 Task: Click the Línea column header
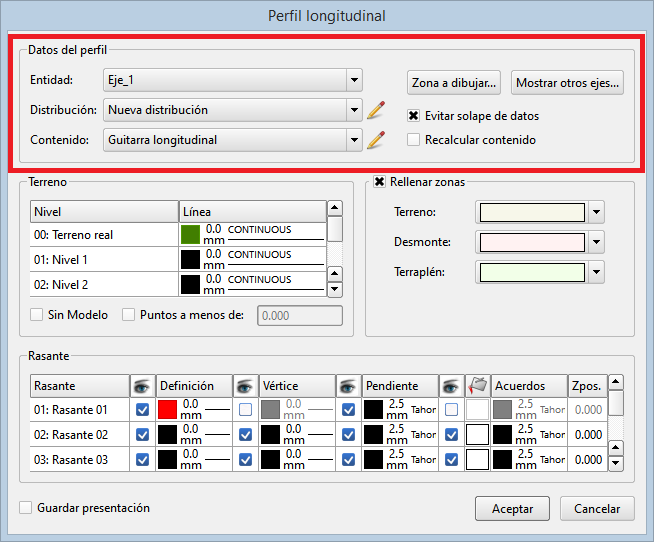pyautogui.click(x=253, y=212)
